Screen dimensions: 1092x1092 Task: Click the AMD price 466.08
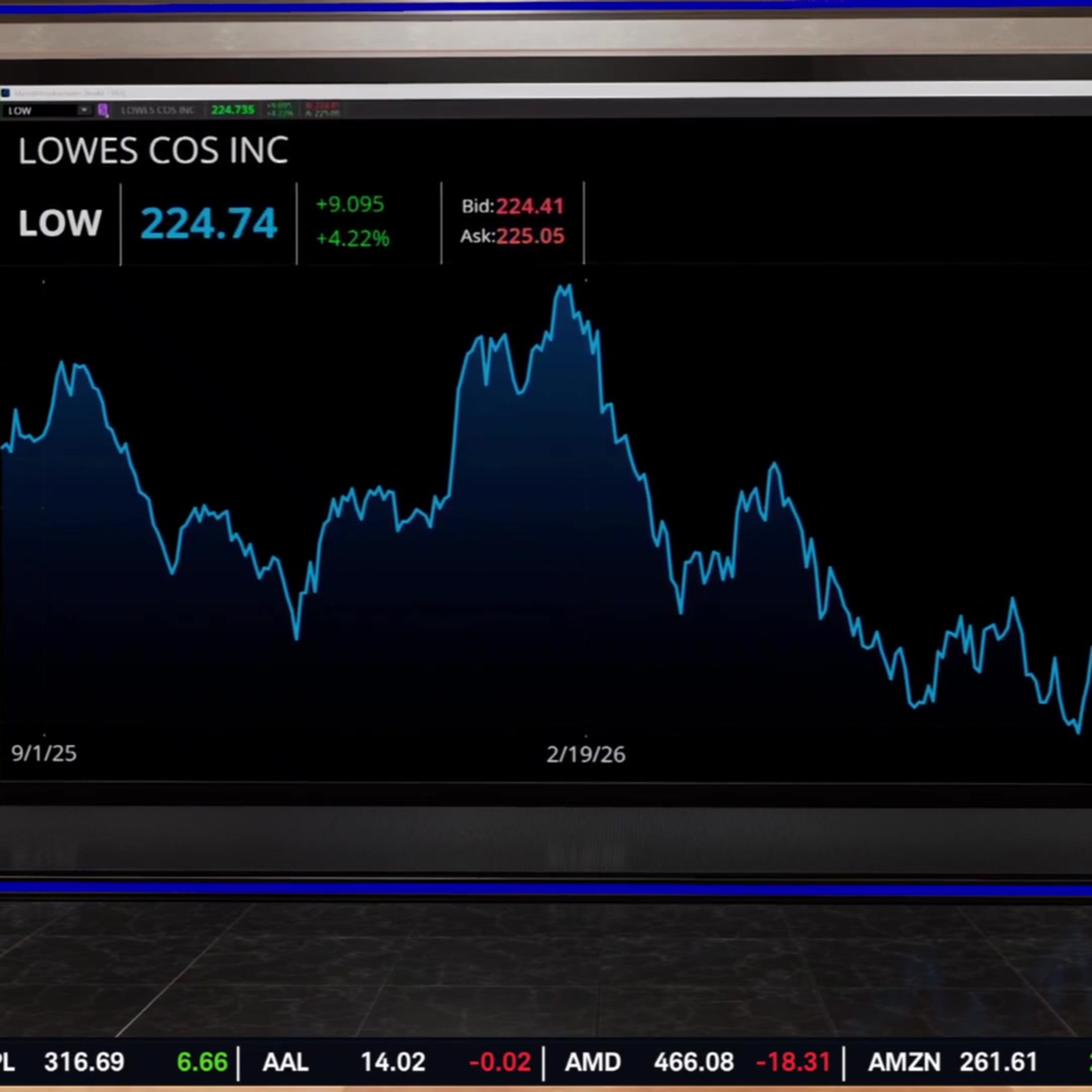pyautogui.click(x=693, y=1062)
